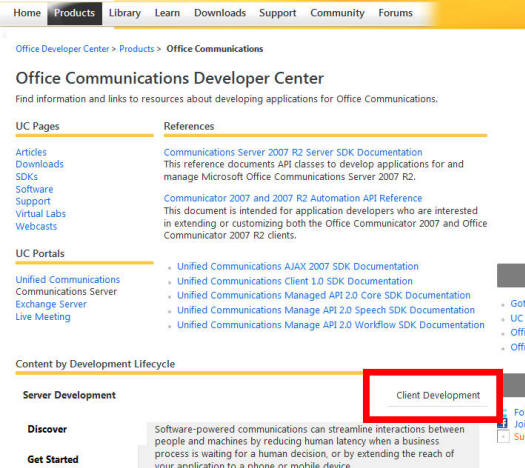Go to the Learn section

pos(167,13)
